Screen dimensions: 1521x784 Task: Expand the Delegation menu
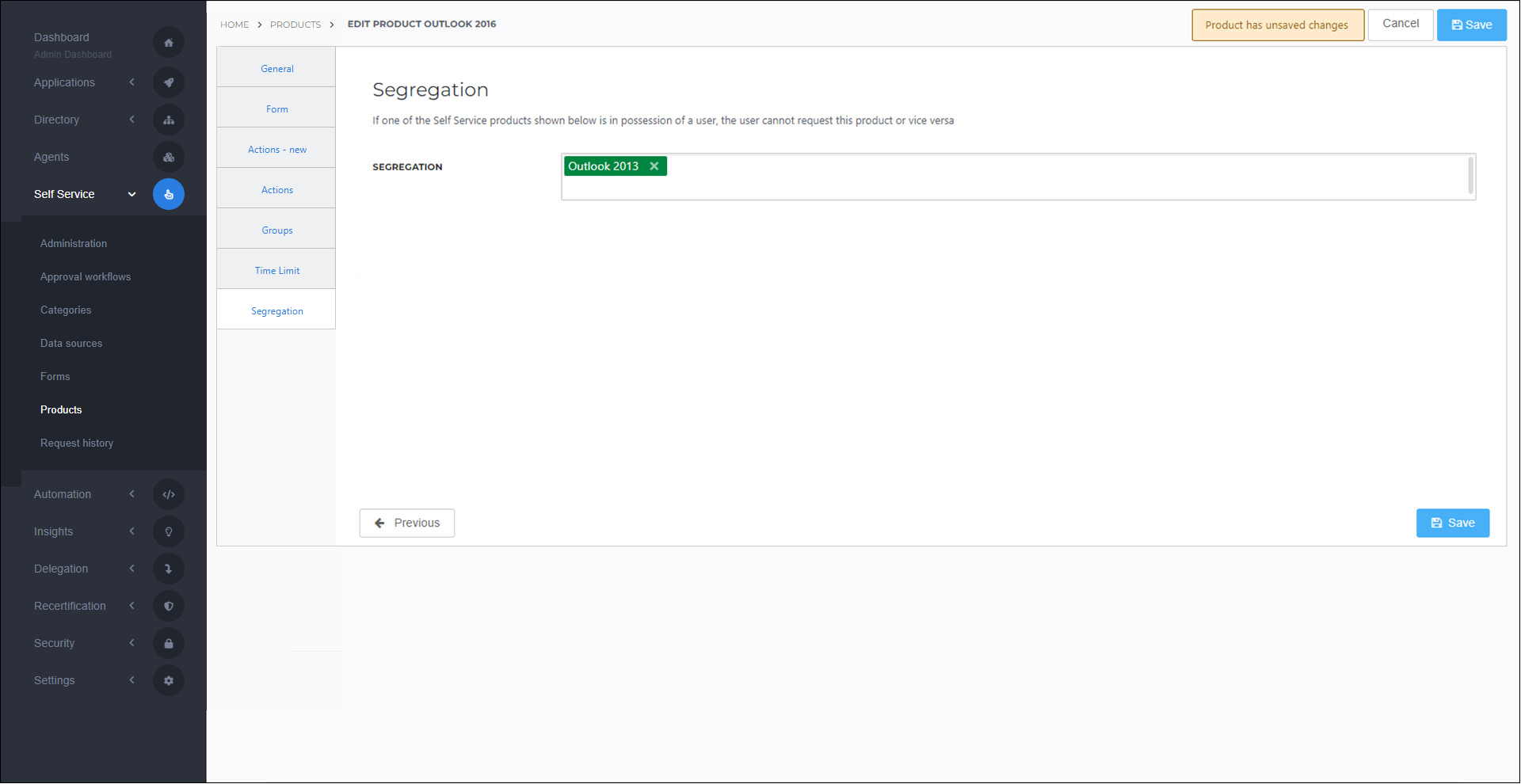[x=132, y=569]
